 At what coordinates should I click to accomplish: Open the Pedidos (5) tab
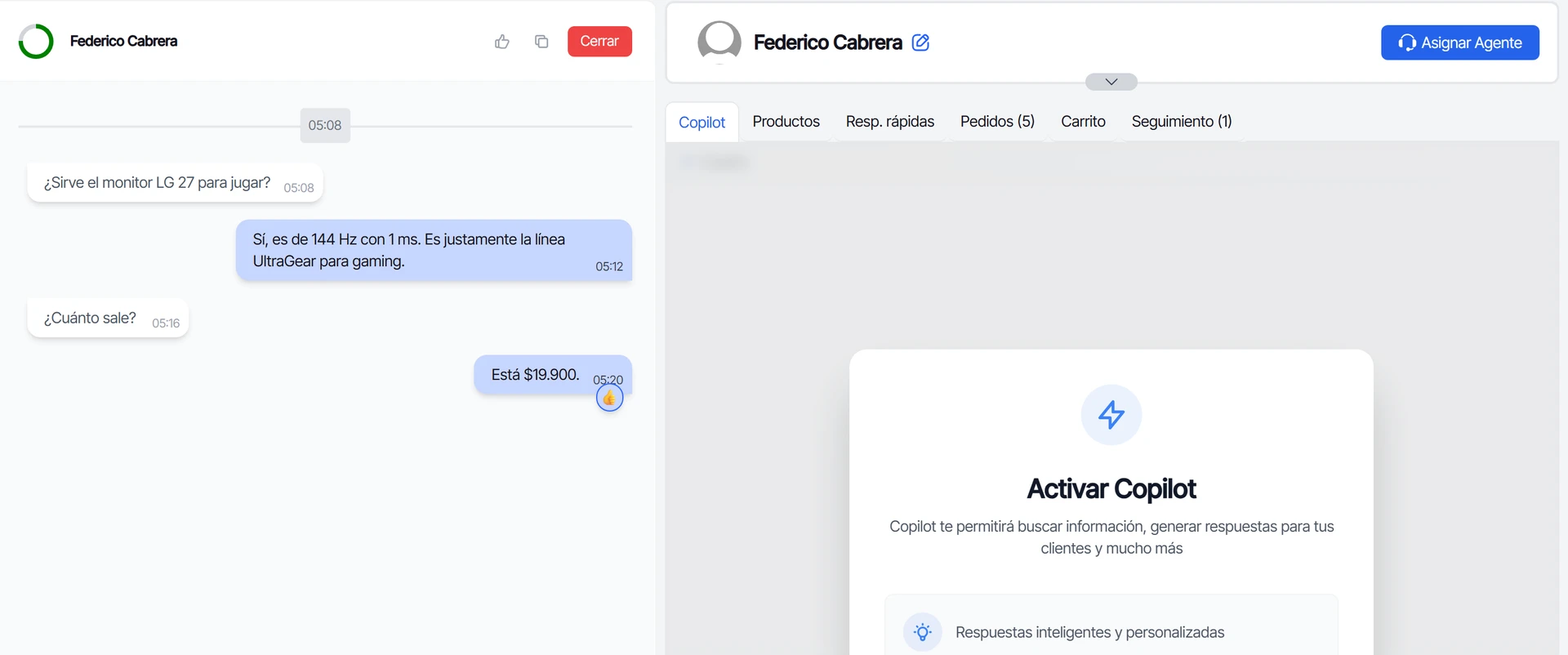[x=997, y=122]
